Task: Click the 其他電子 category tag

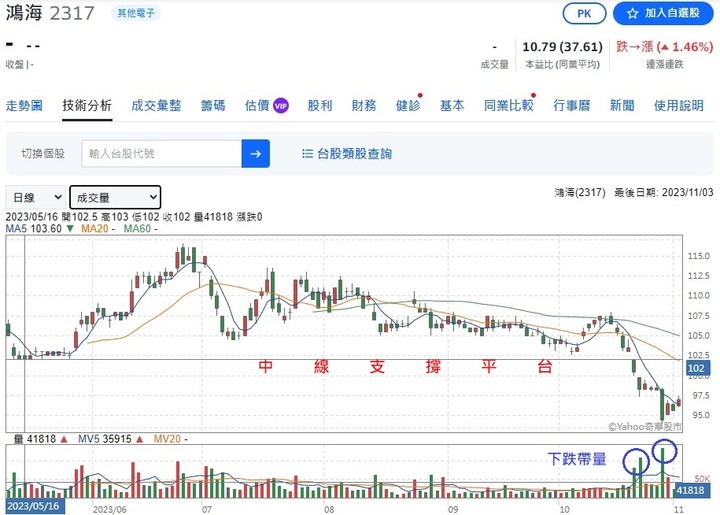Action: (x=135, y=13)
